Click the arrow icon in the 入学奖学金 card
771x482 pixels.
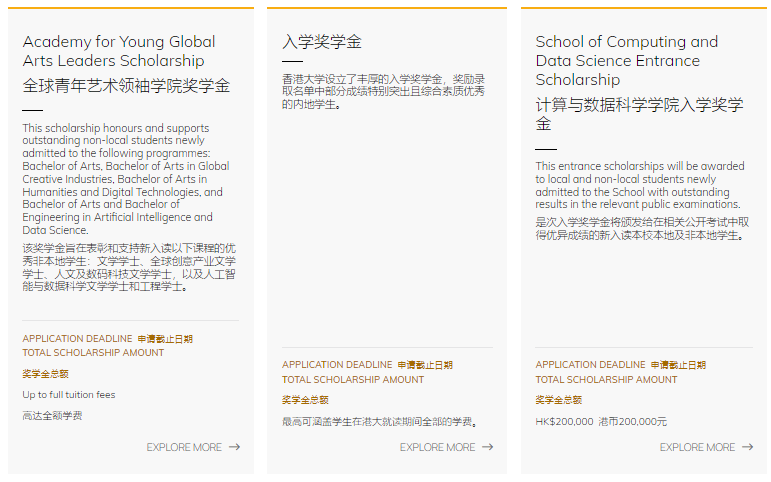(x=487, y=447)
